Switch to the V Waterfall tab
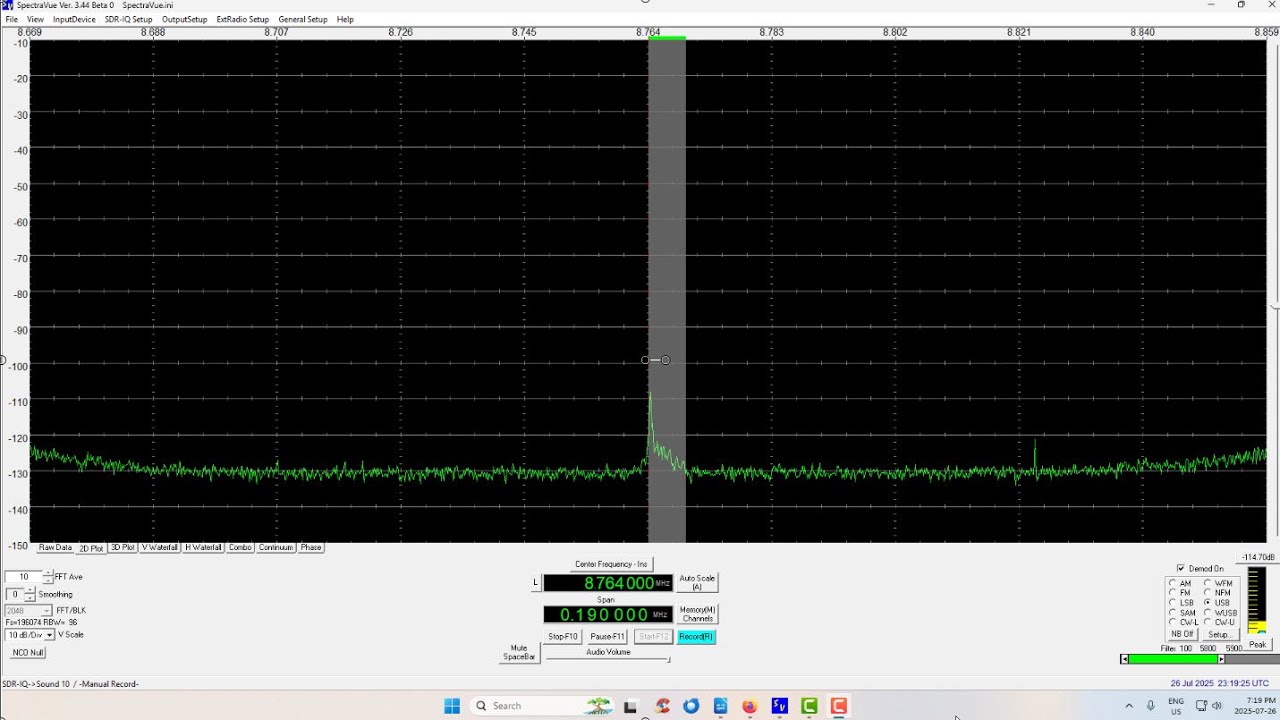Image resolution: width=1280 pixels, height=720 pixels. point(159,548)
